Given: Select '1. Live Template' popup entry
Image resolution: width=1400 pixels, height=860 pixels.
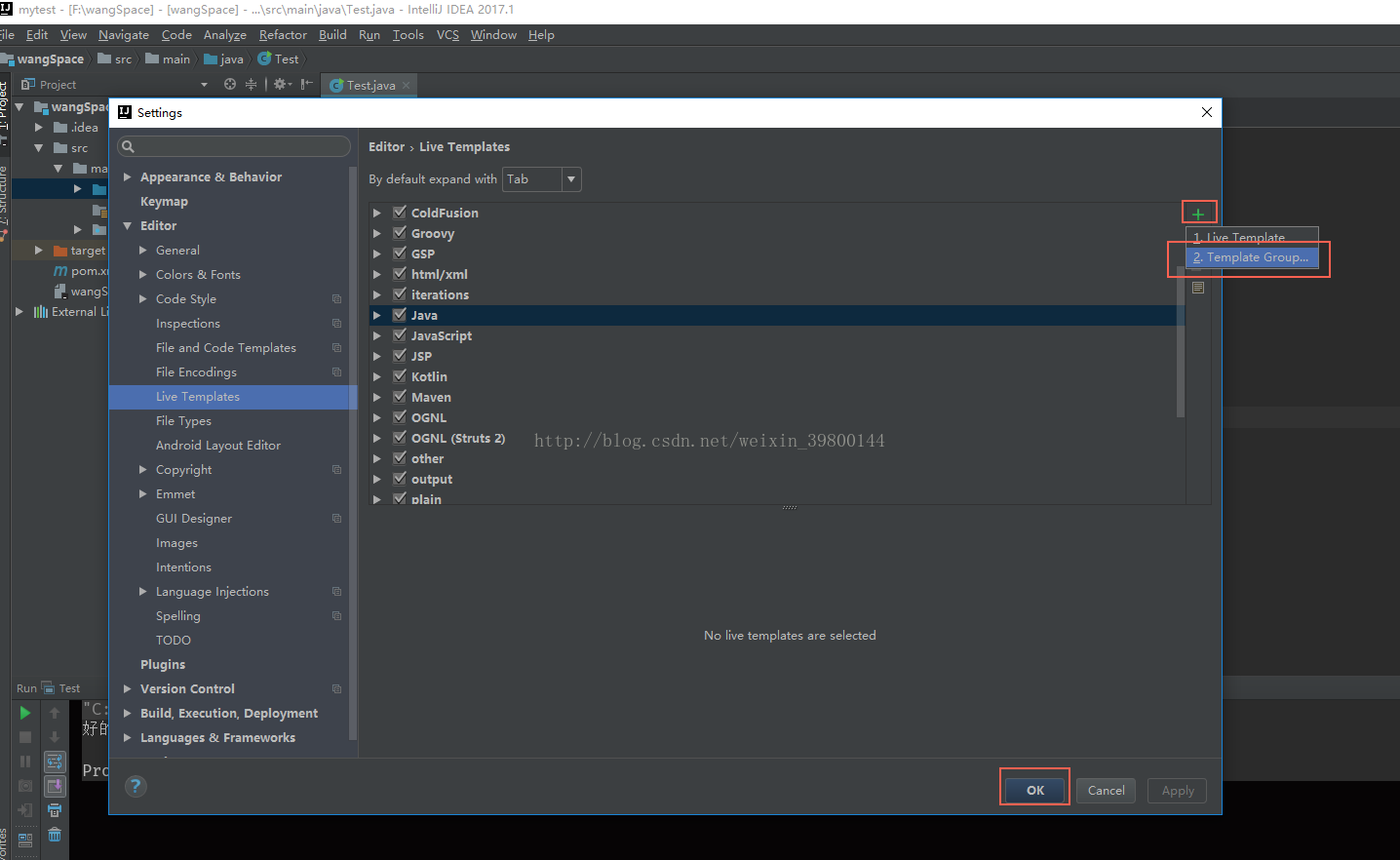Looking at the screenshot, I should (1252, 237).
